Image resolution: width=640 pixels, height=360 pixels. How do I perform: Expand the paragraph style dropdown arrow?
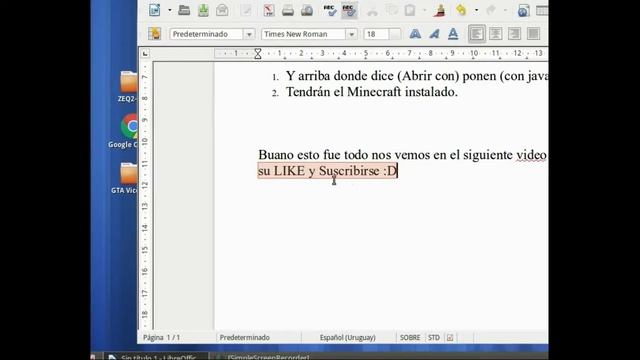[x=249, y=34]
